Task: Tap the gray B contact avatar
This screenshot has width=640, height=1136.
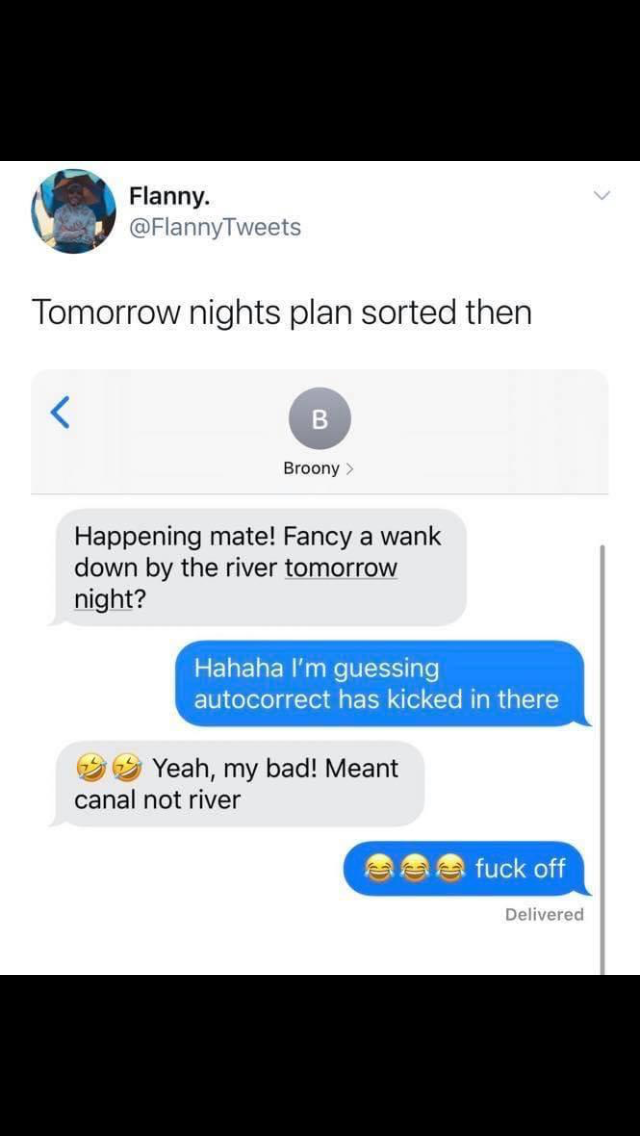Action: click(x=320, y=418)
